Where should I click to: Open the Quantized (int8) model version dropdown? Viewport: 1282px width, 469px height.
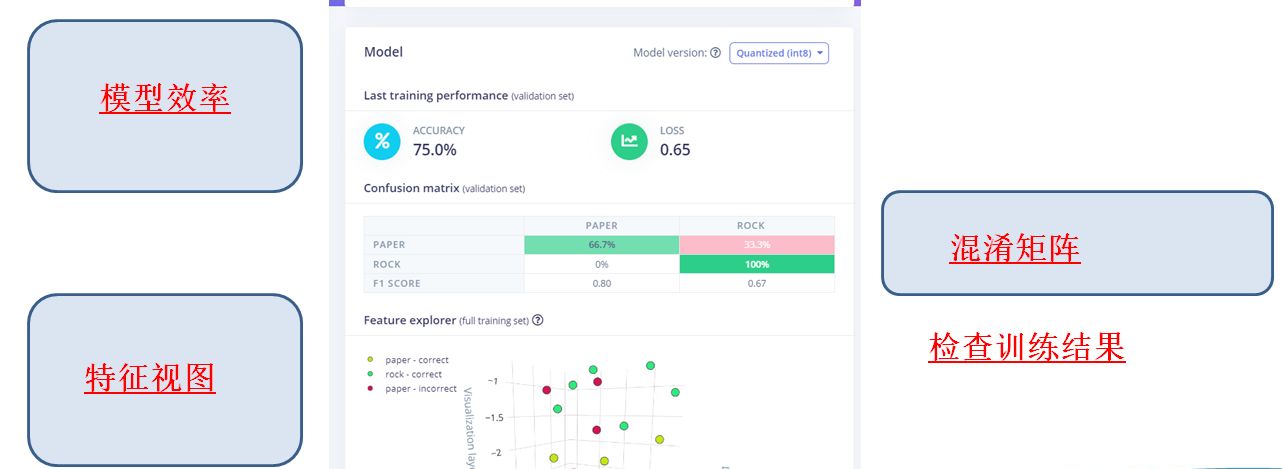[x=779, y=53]
